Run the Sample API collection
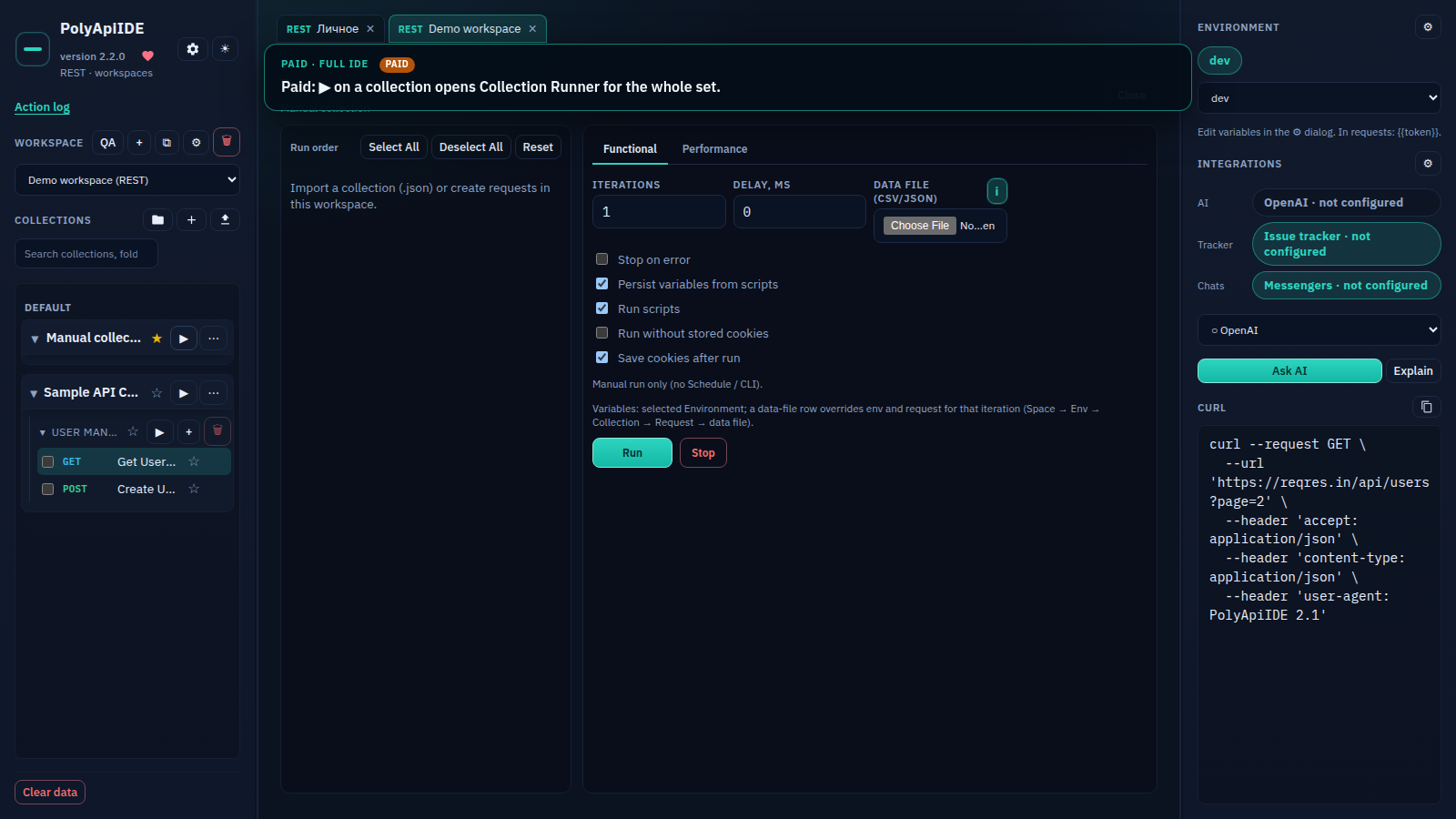 (x=183, y=393)
